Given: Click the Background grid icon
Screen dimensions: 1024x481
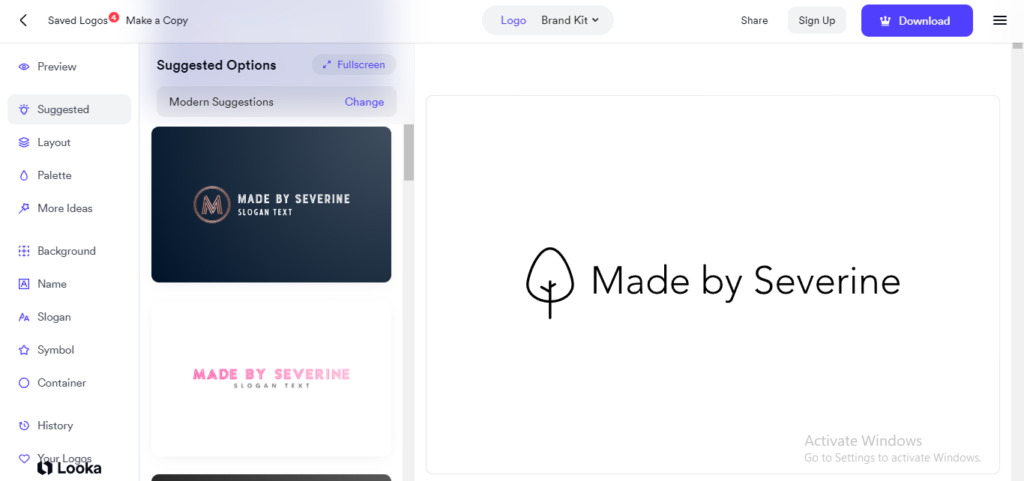Looking at the screenshot, I should (x=24, y=251).
